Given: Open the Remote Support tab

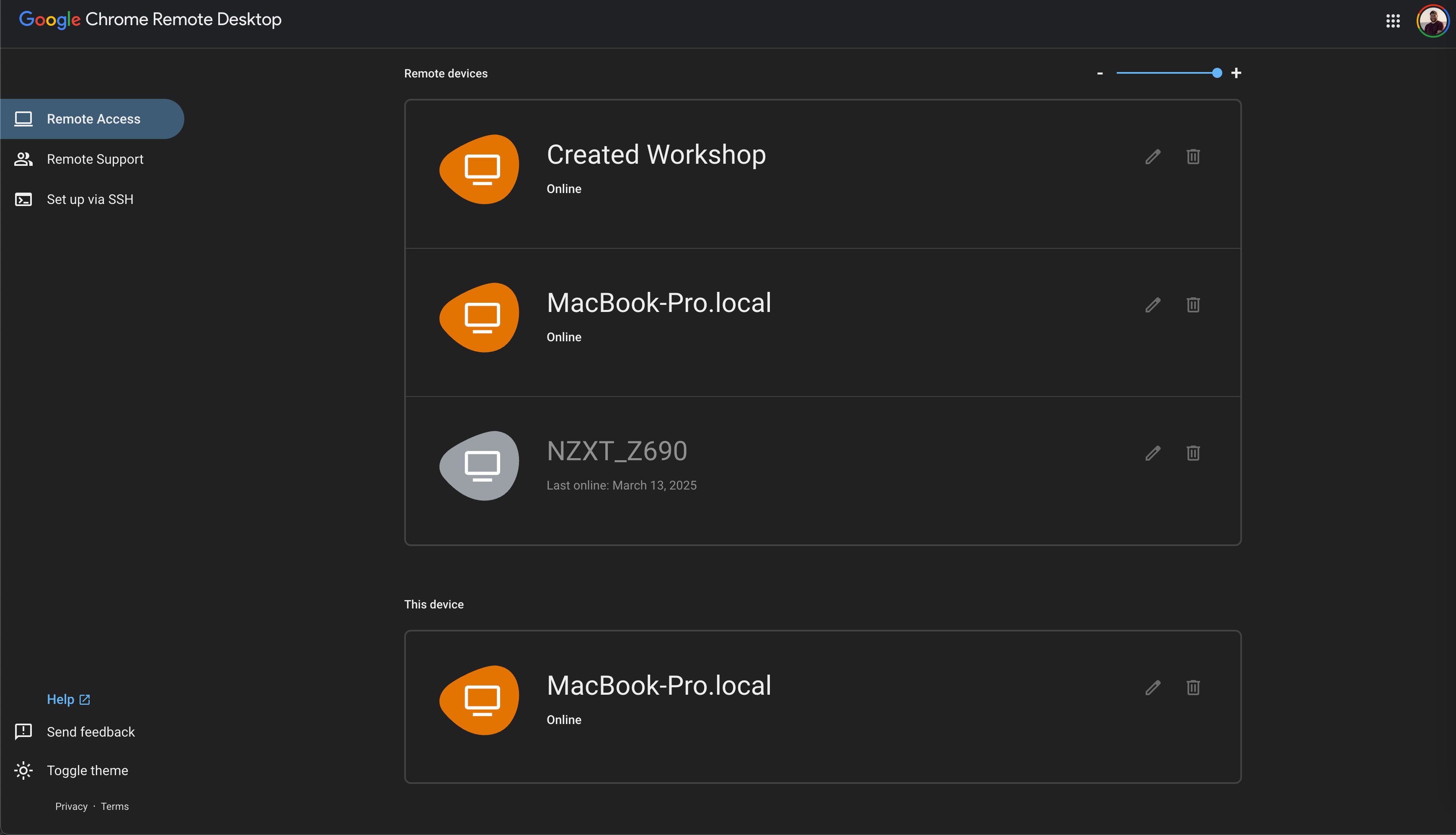Looking at the screenshot, I should tap(95, 159).
